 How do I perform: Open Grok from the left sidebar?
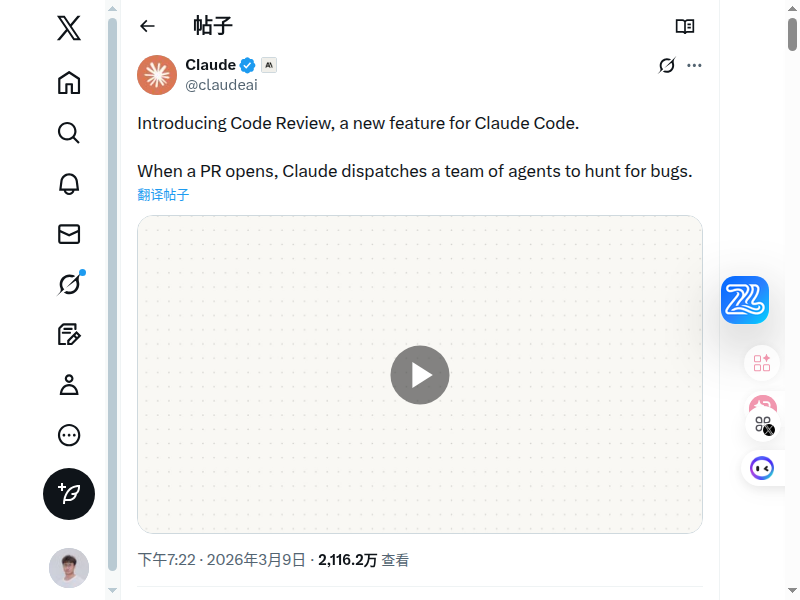69,285
